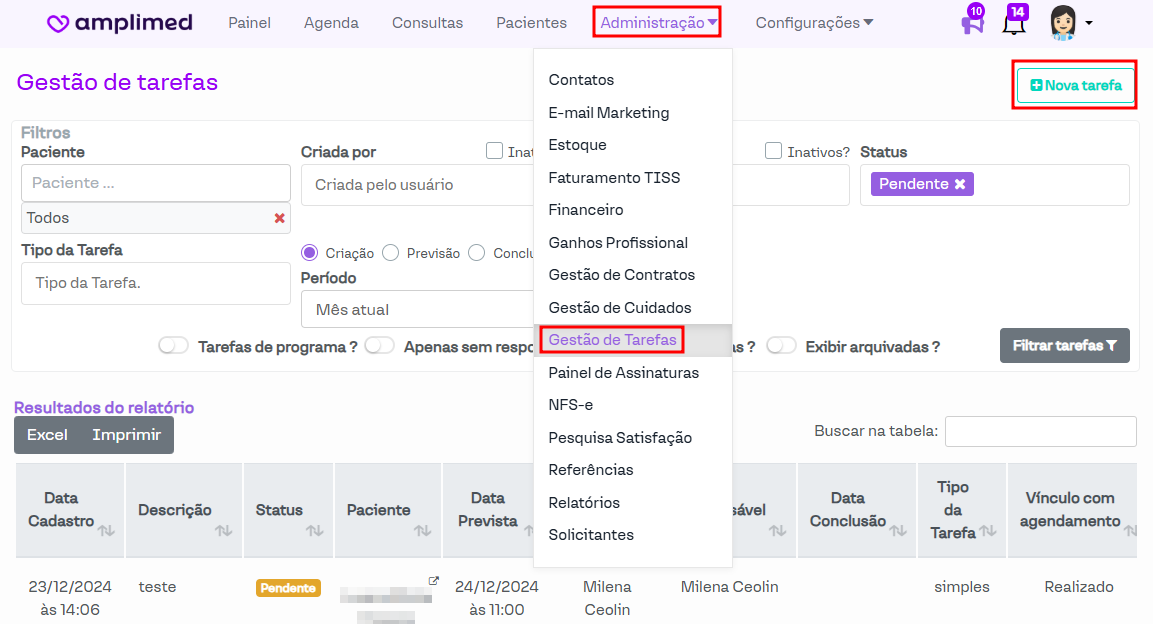
Task: Select Financeiro from the Administração menu
Action: click(x=585, y=210)
